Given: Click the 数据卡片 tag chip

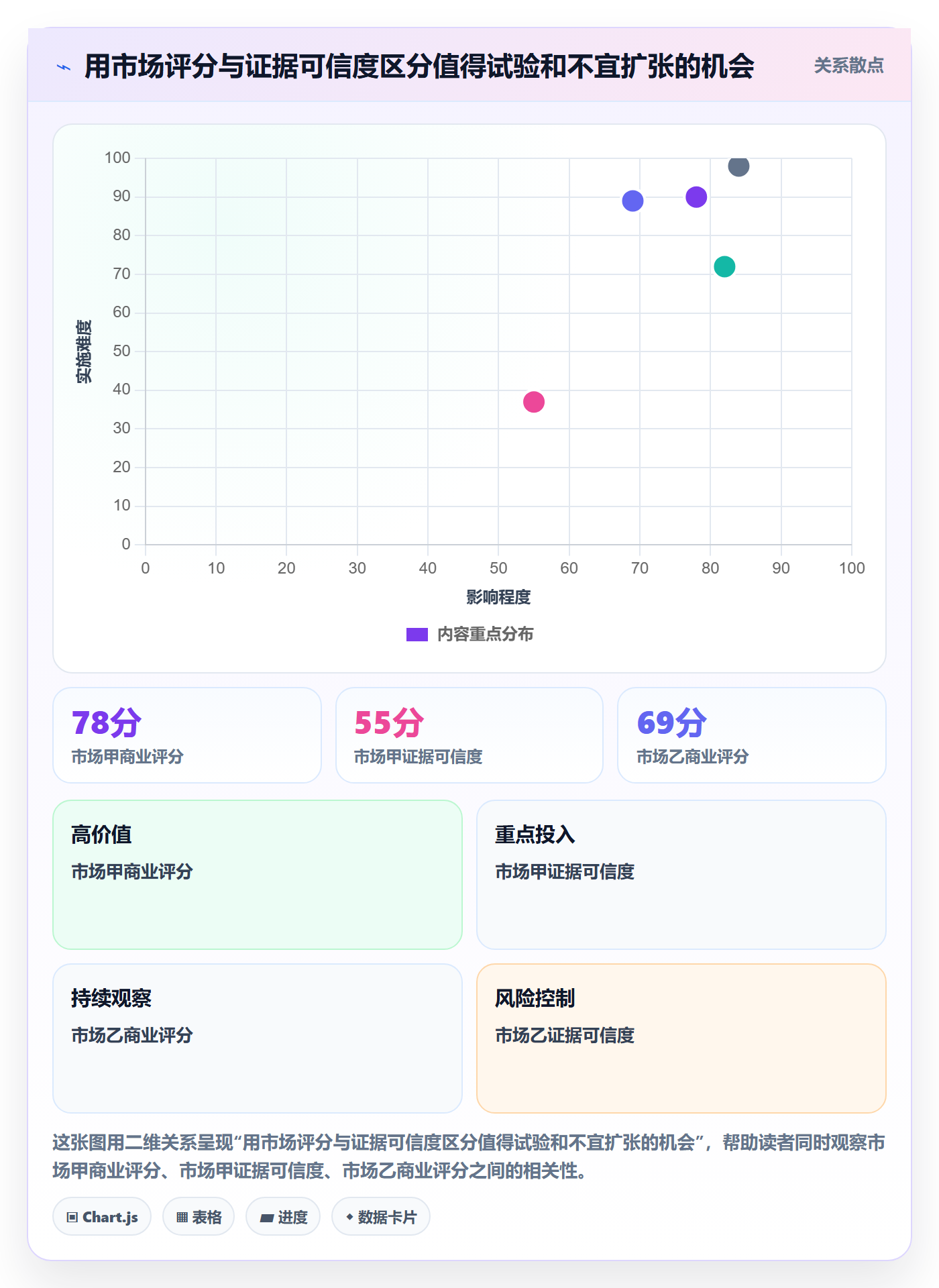Looking at the screenshot, I should click(x=381, y=1217).
